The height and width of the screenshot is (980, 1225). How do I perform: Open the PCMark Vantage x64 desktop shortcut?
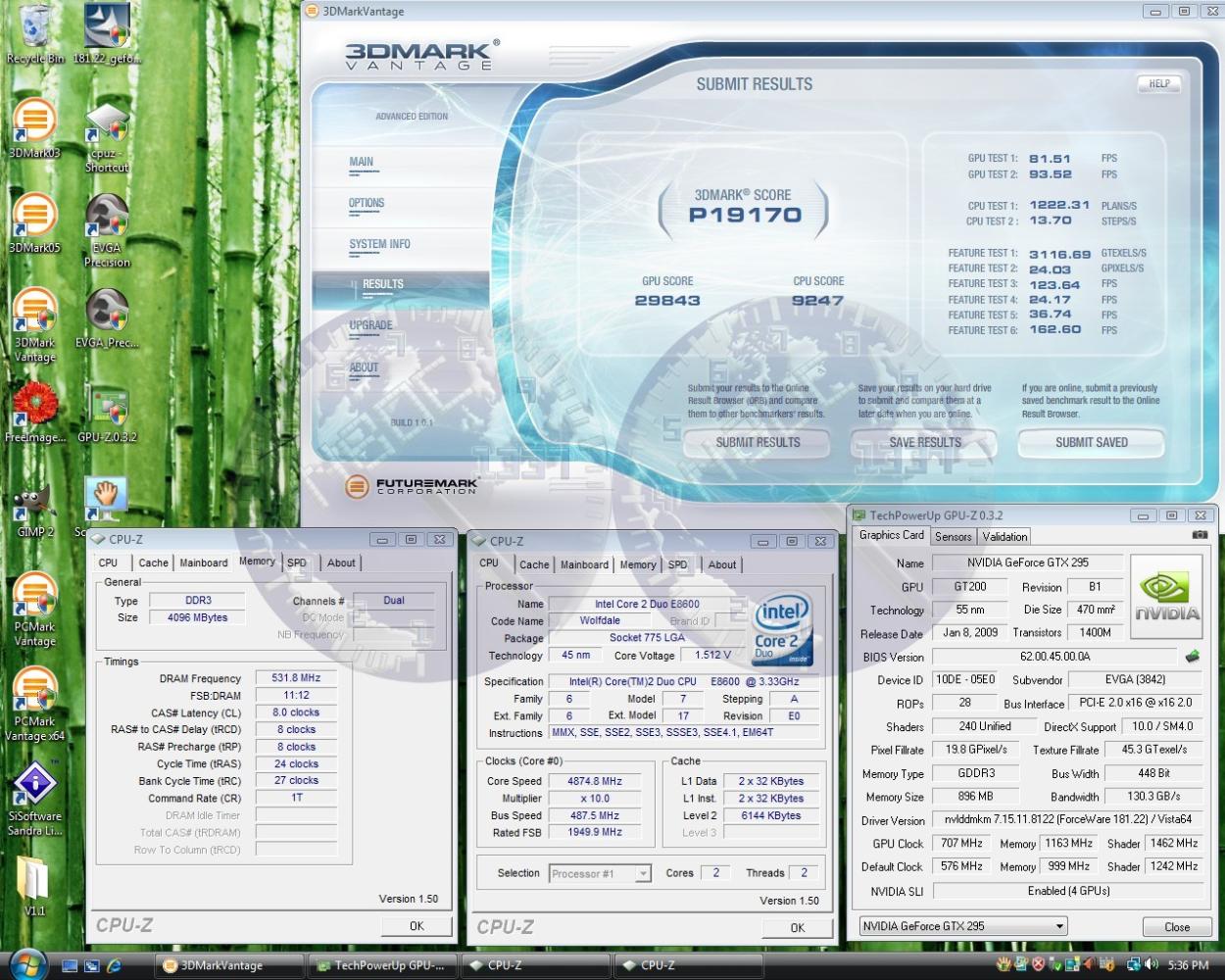[34, 705]
